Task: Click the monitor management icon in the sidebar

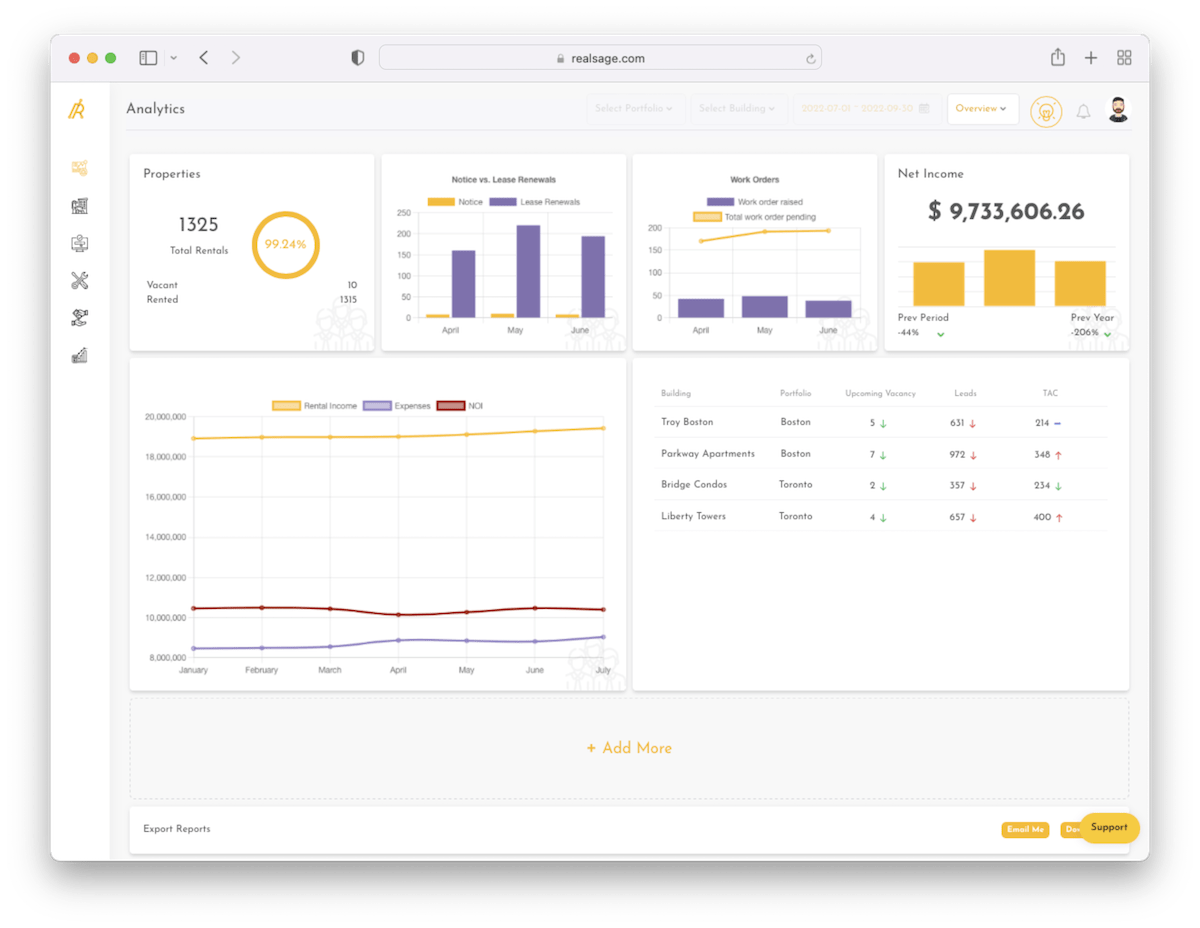Action: 80,243
